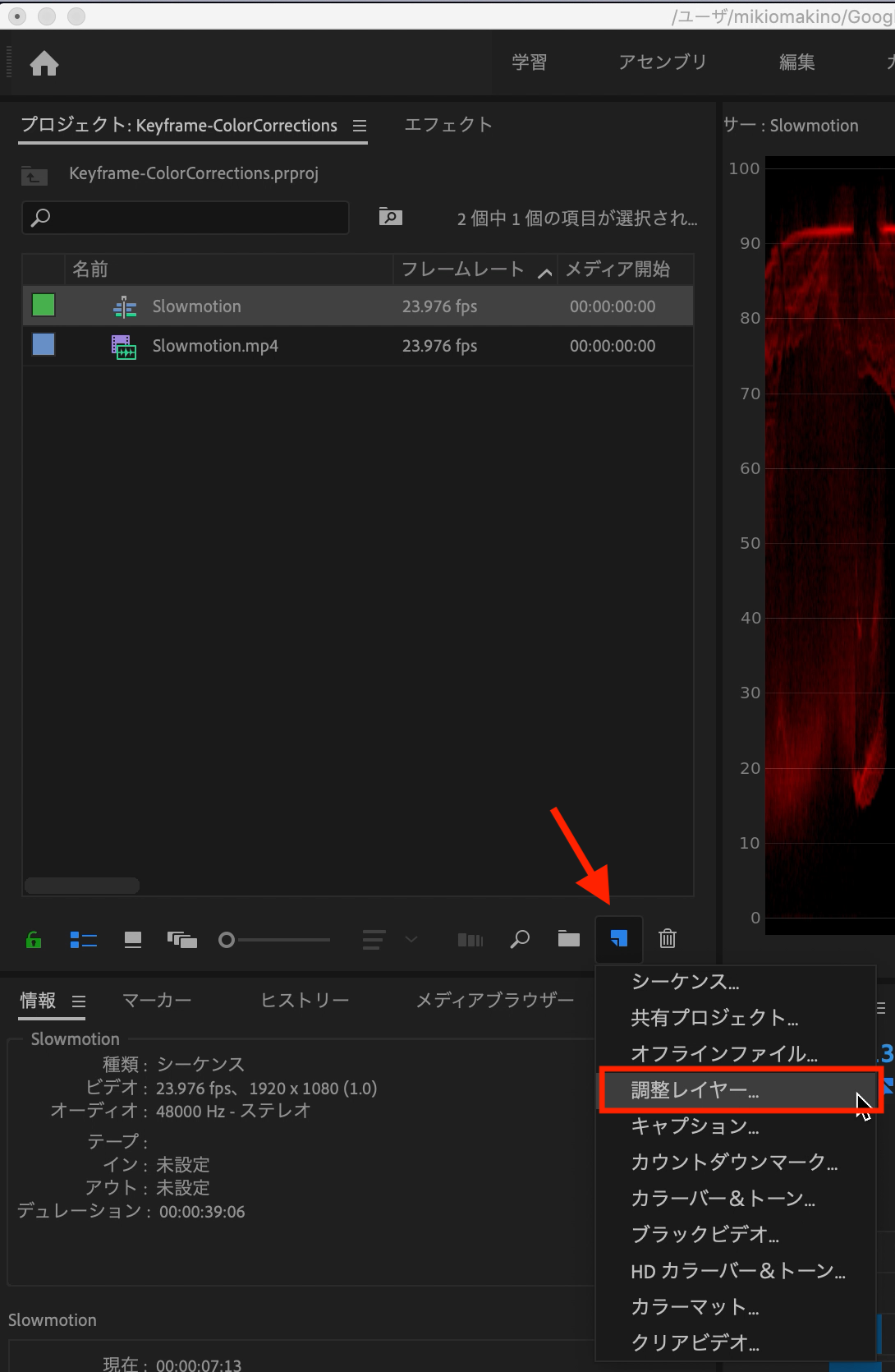Open the Info panel hamburger menu
The height and width of the screenshot is (1372, 895).
pyautogui.click(x=79, y=1001)
